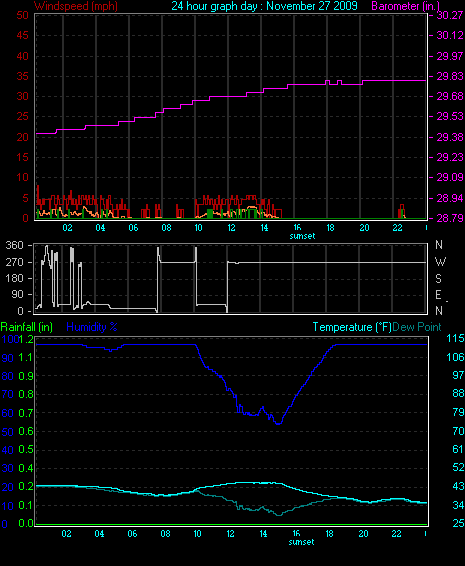Click the Barometer (in.) axis title
Image resolution: width=465 pixels, height=566 pixels.
pyautogui.click(x=406, y=6)
